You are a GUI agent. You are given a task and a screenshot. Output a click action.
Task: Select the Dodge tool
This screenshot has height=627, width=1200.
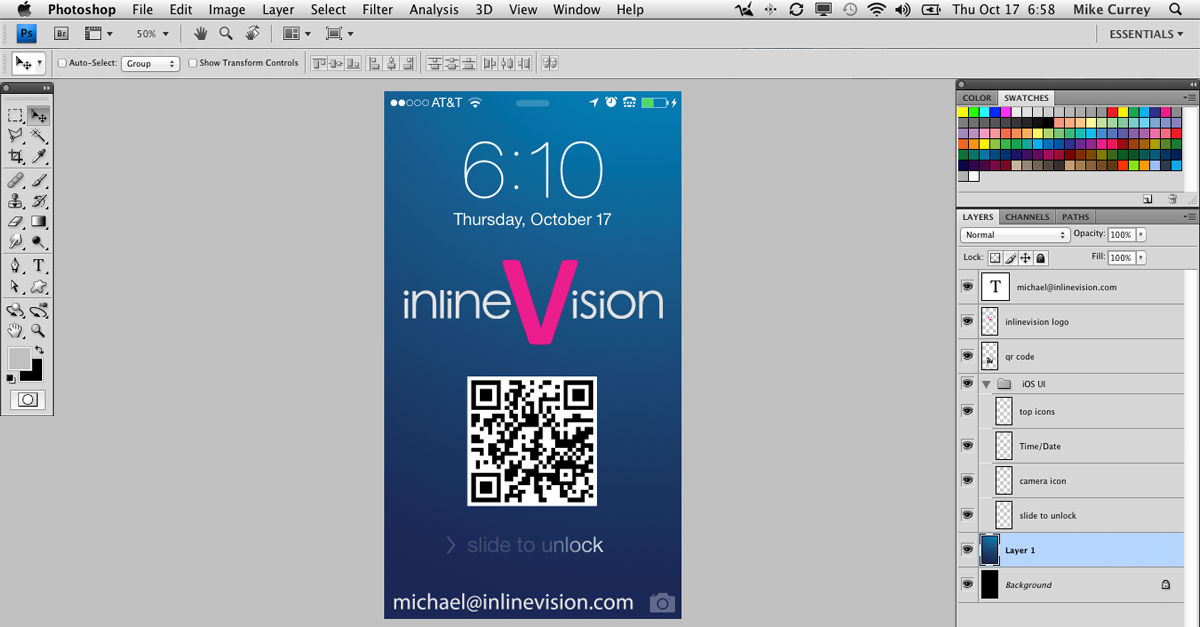click(x=39, y=241)
